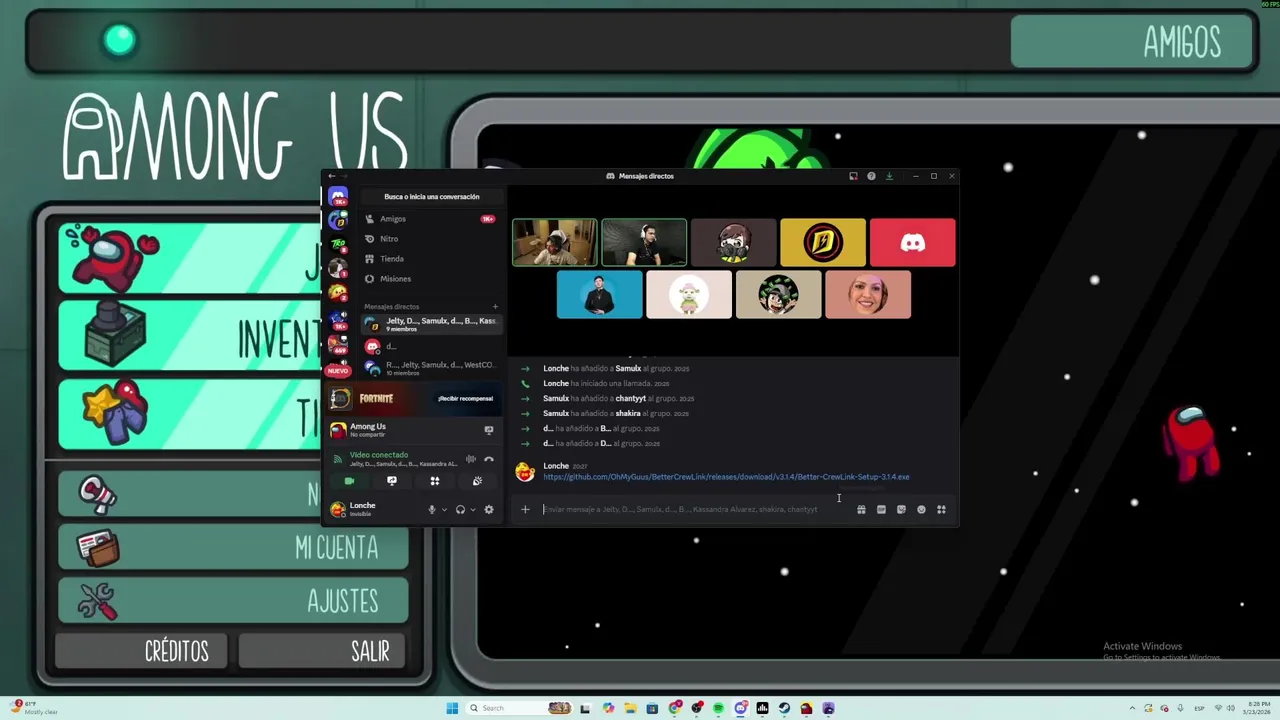1280x720 pixels.
Task: Expand headphone output options arrow
Action: tap(473, 510)
